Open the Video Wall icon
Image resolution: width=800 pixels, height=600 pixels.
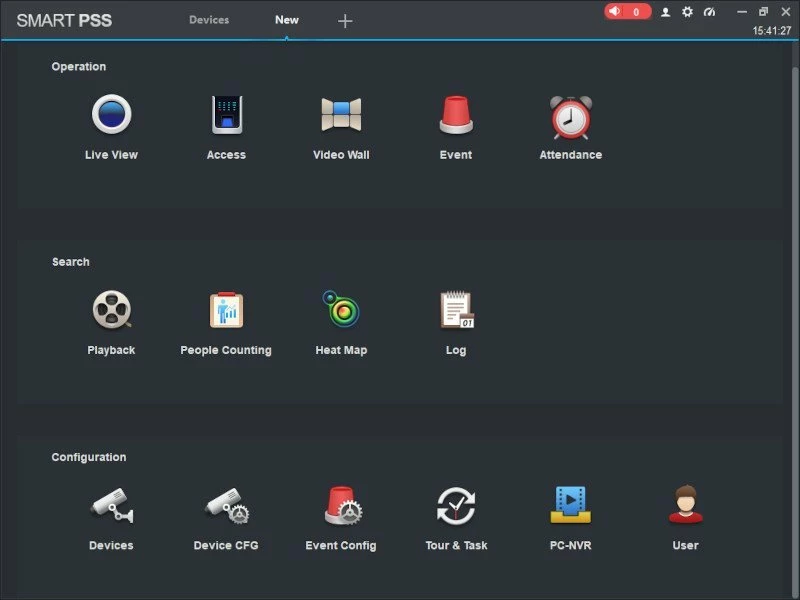341,116
